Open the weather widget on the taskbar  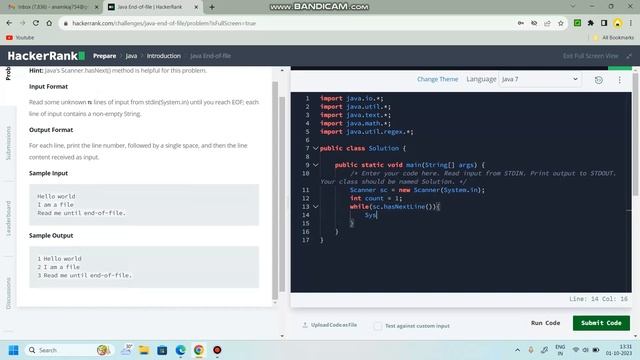click(x=127, y=350)
